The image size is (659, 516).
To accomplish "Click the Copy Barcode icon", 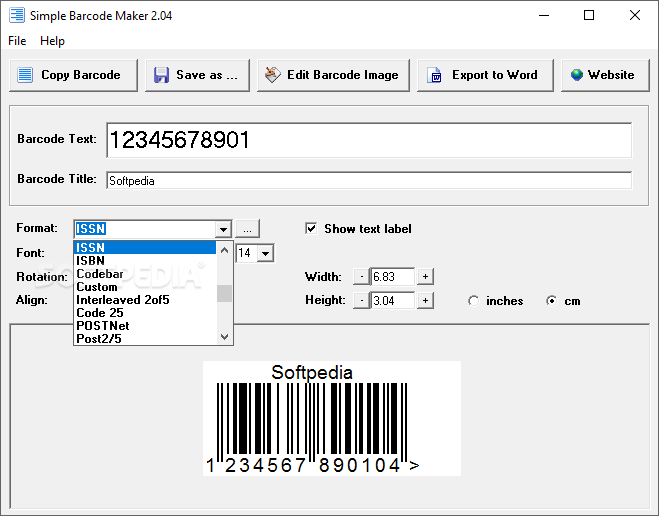I will pyautogui.click(x=25, y=75).
